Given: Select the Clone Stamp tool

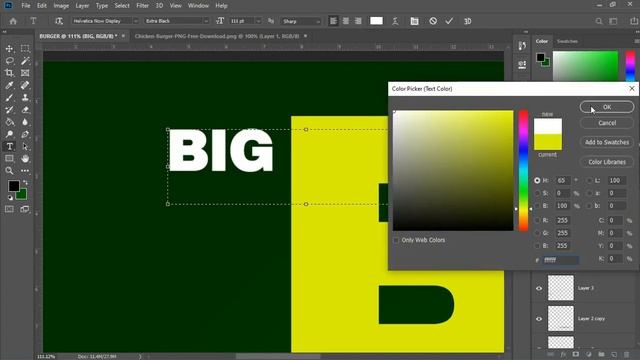Looking at the screenshot, I should tap(25, 98).
